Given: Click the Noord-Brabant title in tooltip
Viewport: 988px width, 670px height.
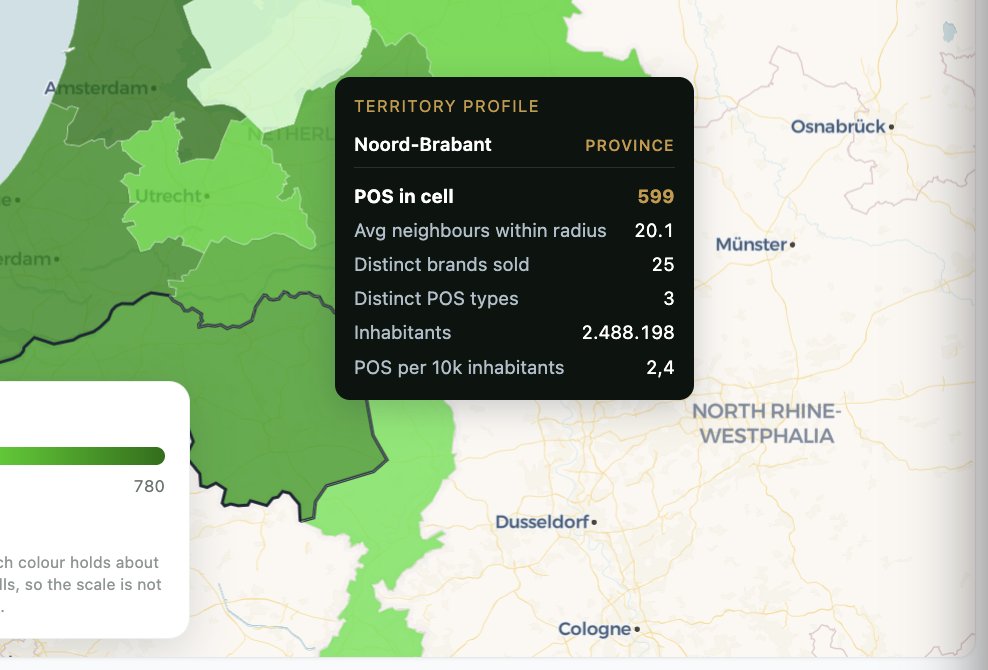Looking at the screenshot, I should pos(423,144).
